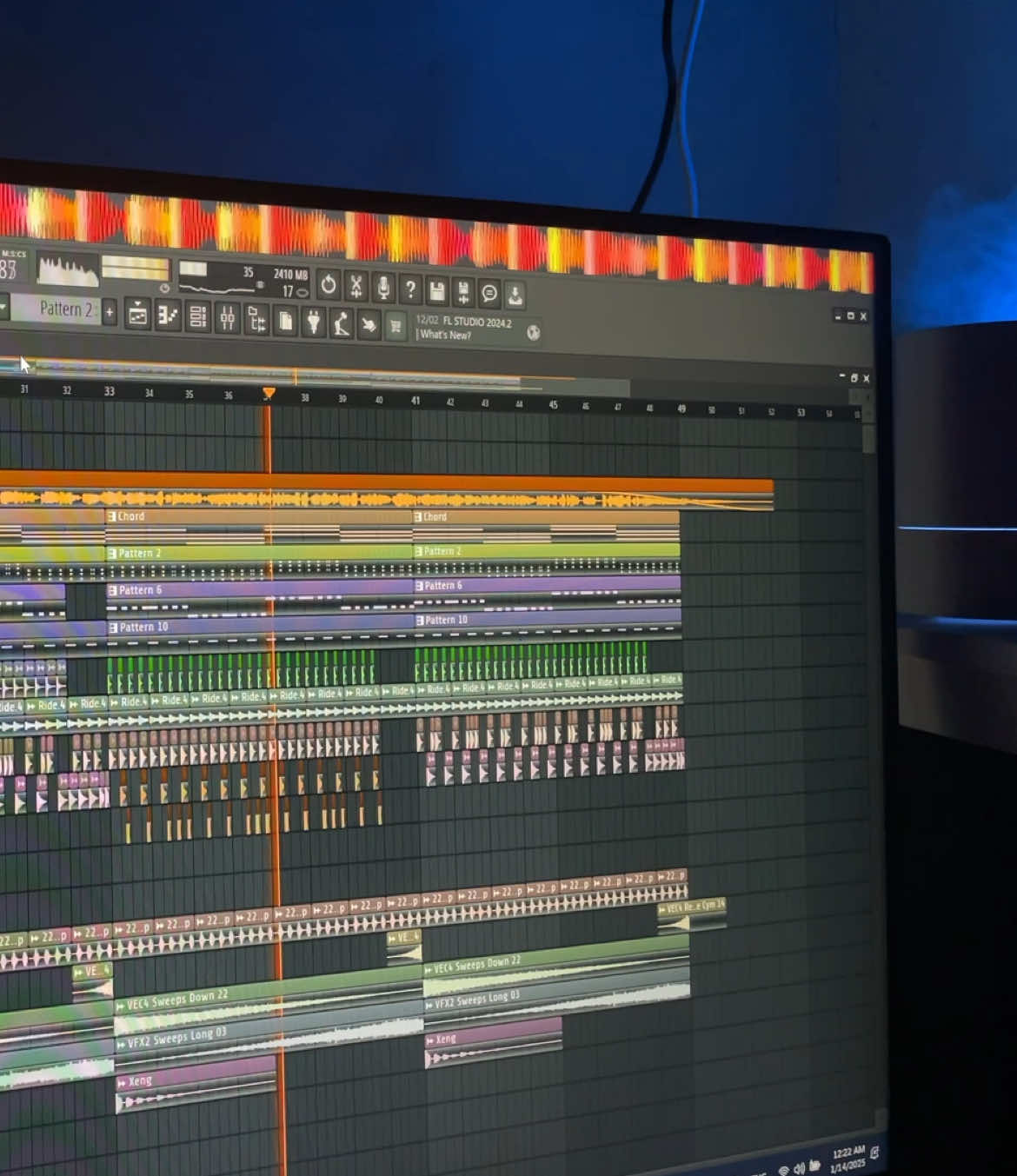
Task: Click the playlist vertical scrollbar on the right edge
Action: pyautogui.click(x=868, y=439)
